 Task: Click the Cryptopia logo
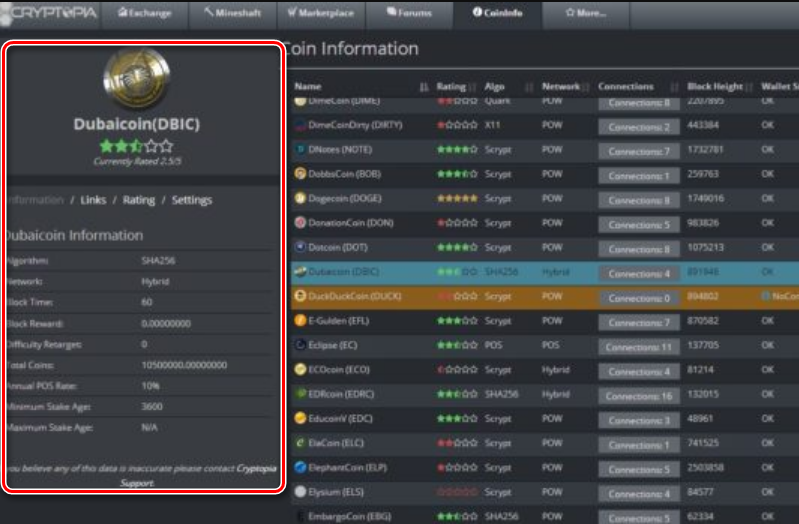[x=50, y=13]
